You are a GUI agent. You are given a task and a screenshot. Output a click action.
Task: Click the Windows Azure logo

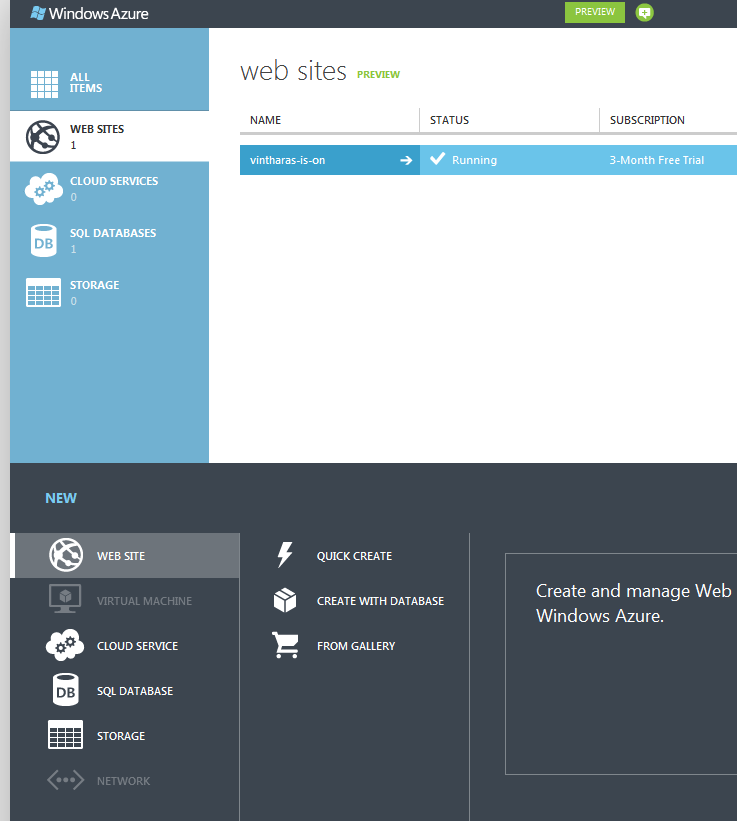pyautogui.click(x=89, y=14)
